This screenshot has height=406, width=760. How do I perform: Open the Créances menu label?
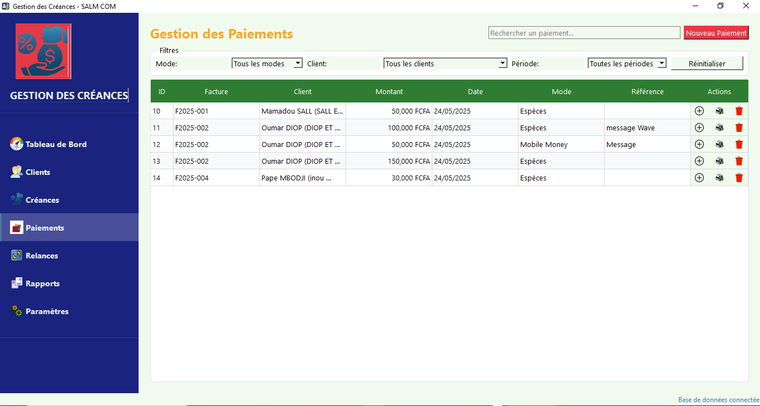[x=42, y=200]
